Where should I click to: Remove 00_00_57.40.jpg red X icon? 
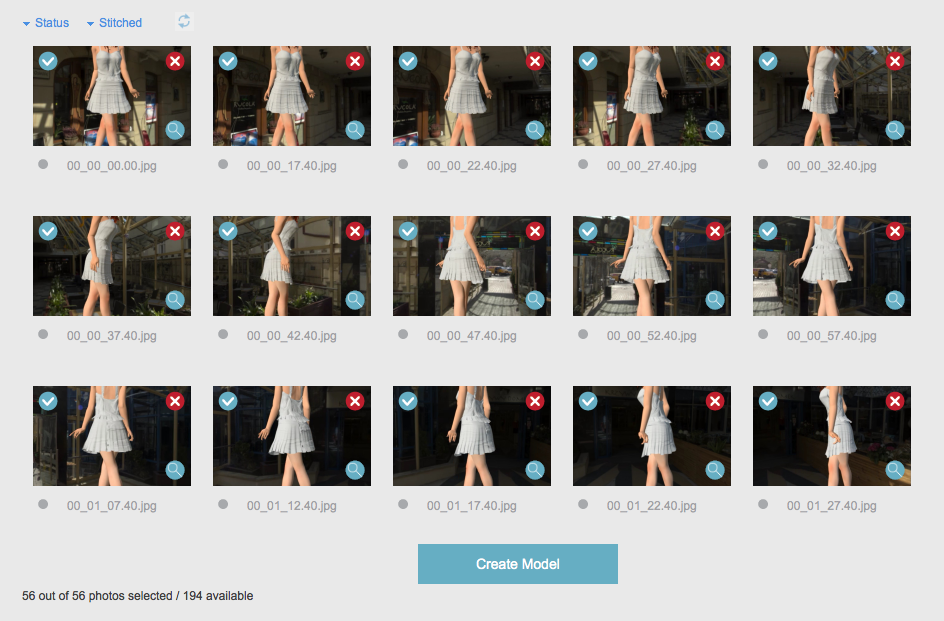click(x=895, y=231)
